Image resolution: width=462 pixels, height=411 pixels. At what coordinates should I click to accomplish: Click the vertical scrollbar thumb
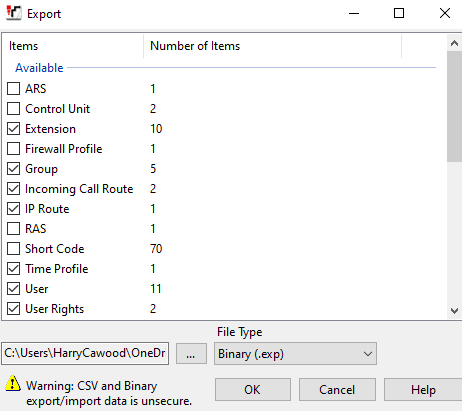point(454,107)
